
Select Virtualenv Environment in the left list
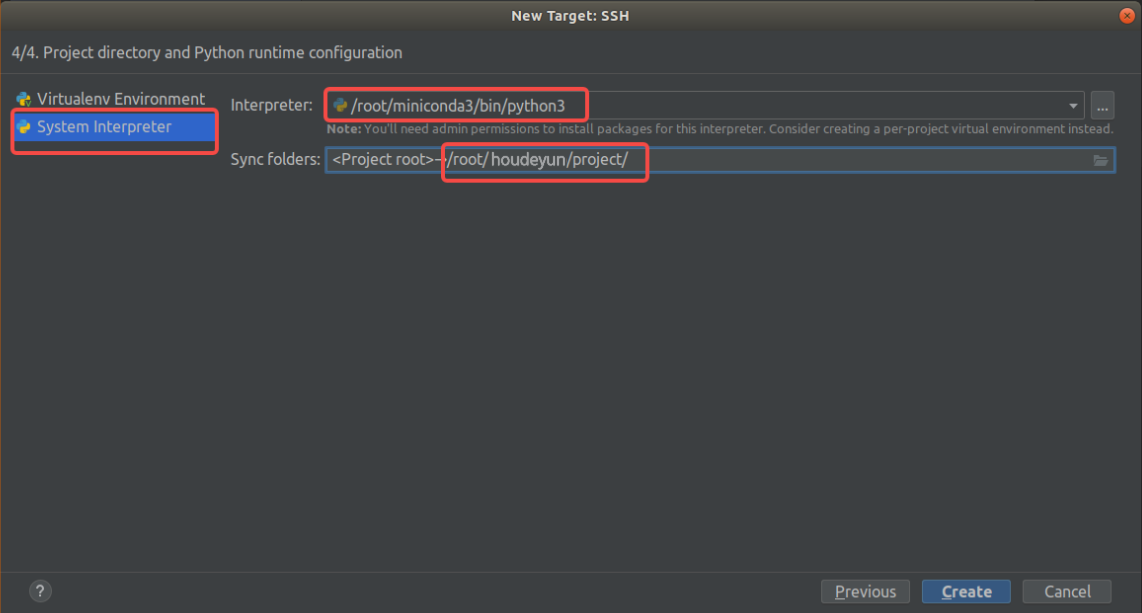pos(120,99)
